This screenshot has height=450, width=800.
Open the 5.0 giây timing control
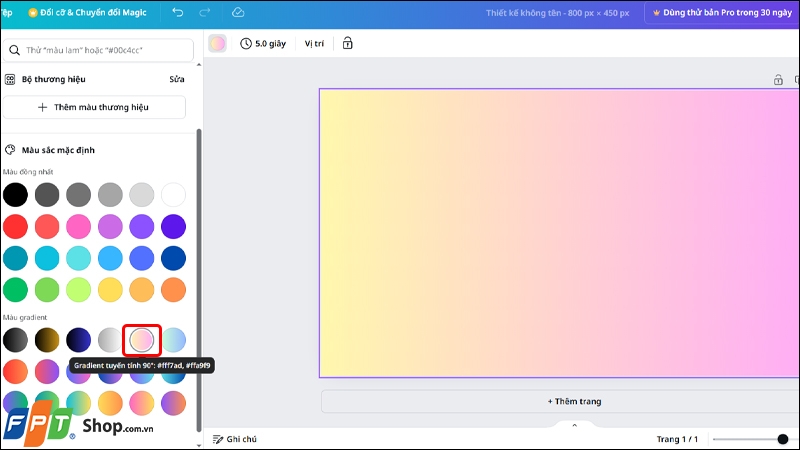point(263,43)
